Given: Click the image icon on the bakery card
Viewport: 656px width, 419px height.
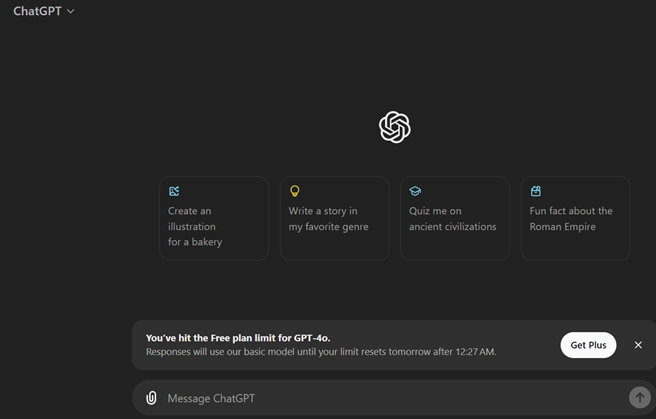Looking at the screenshot, I should click(174, 191).
